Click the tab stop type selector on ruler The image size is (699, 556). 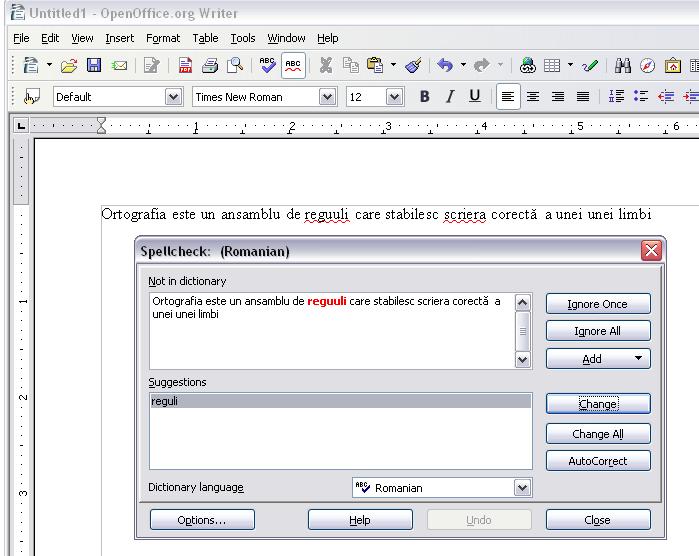pos(21,126)
